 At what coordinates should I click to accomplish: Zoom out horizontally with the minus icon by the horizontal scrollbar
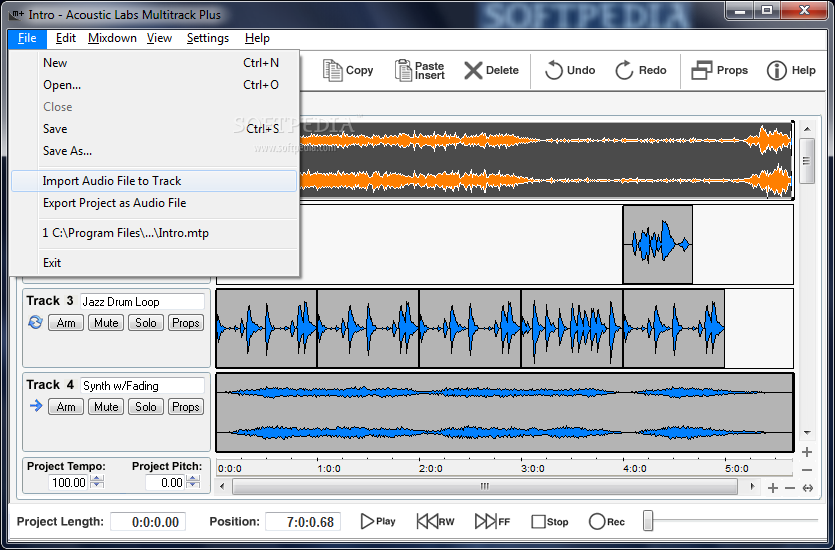(x=790, y=488)
